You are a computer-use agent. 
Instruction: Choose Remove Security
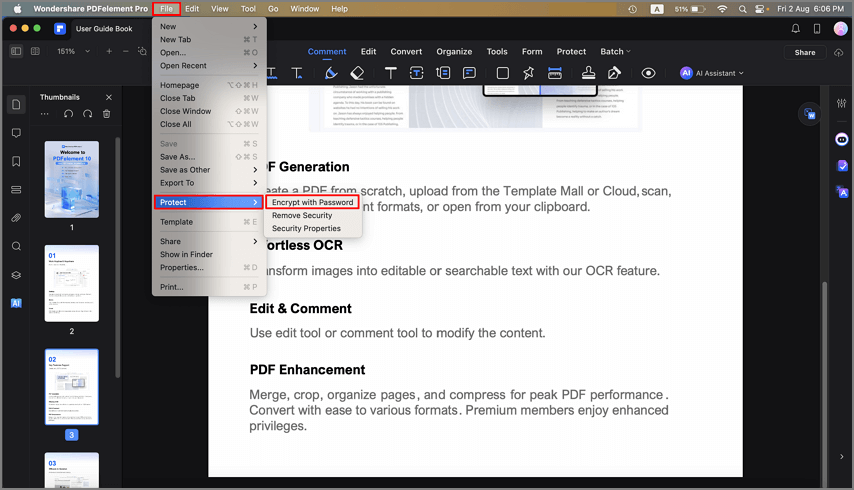click(x=313, y=215)
